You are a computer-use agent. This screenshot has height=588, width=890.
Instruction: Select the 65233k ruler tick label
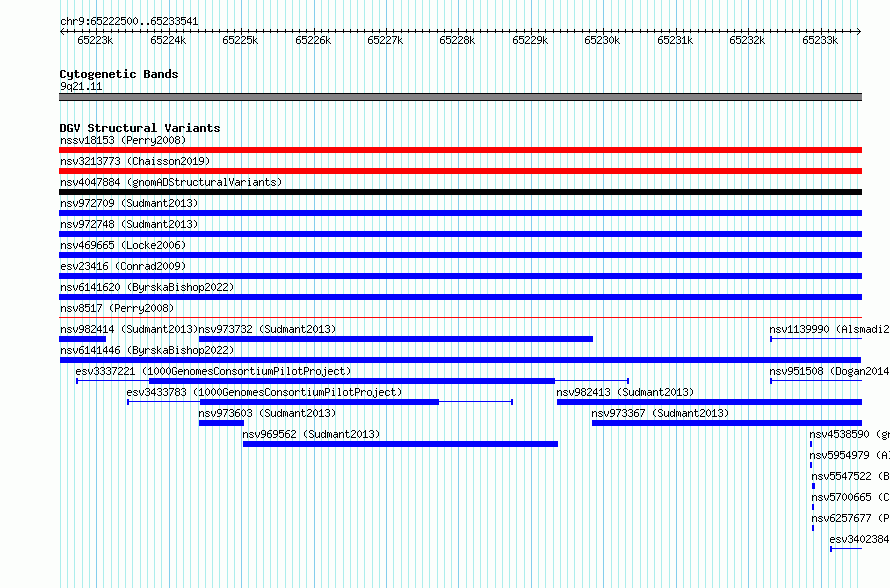click(820, 40)
